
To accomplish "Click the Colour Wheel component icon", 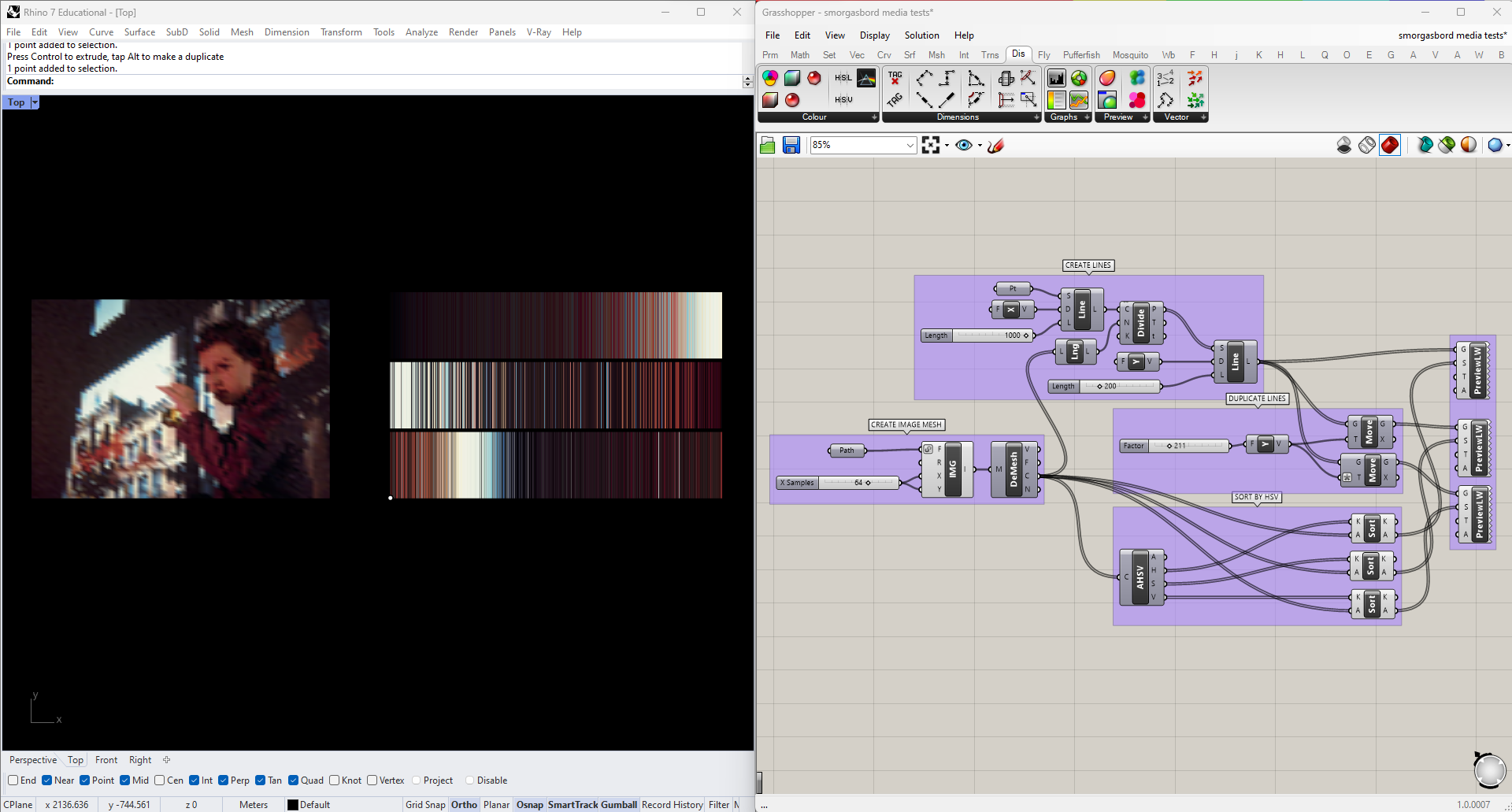I will [770, 78].
